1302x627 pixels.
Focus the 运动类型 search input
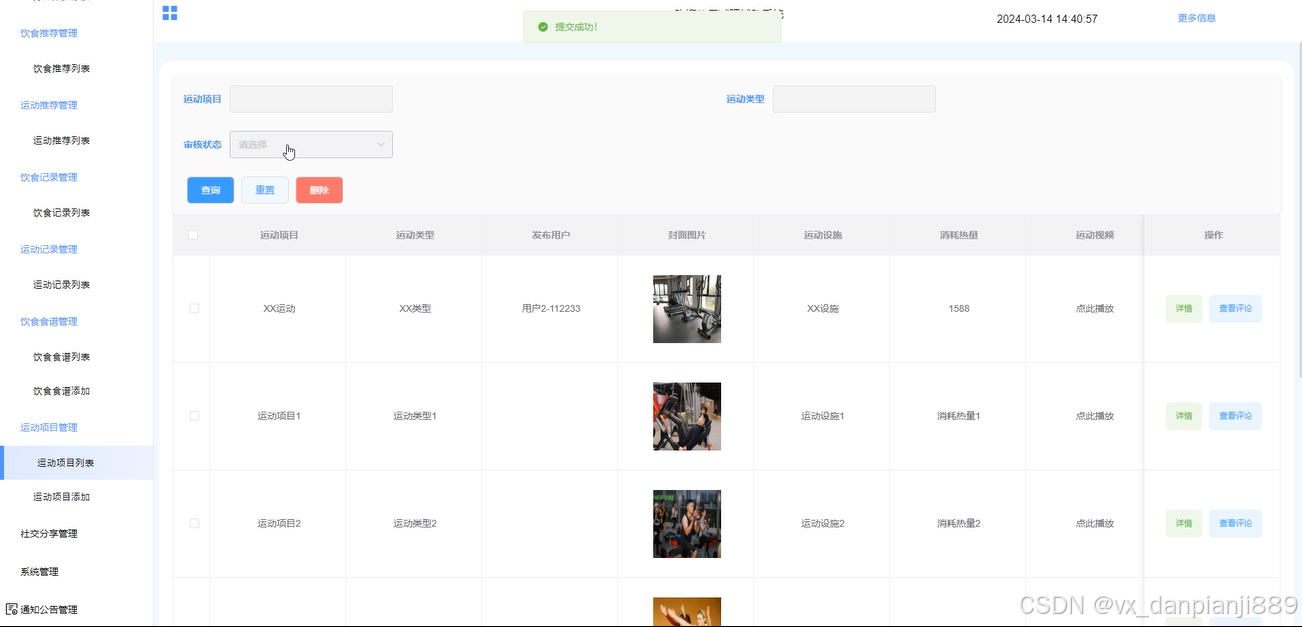[854, 99]
